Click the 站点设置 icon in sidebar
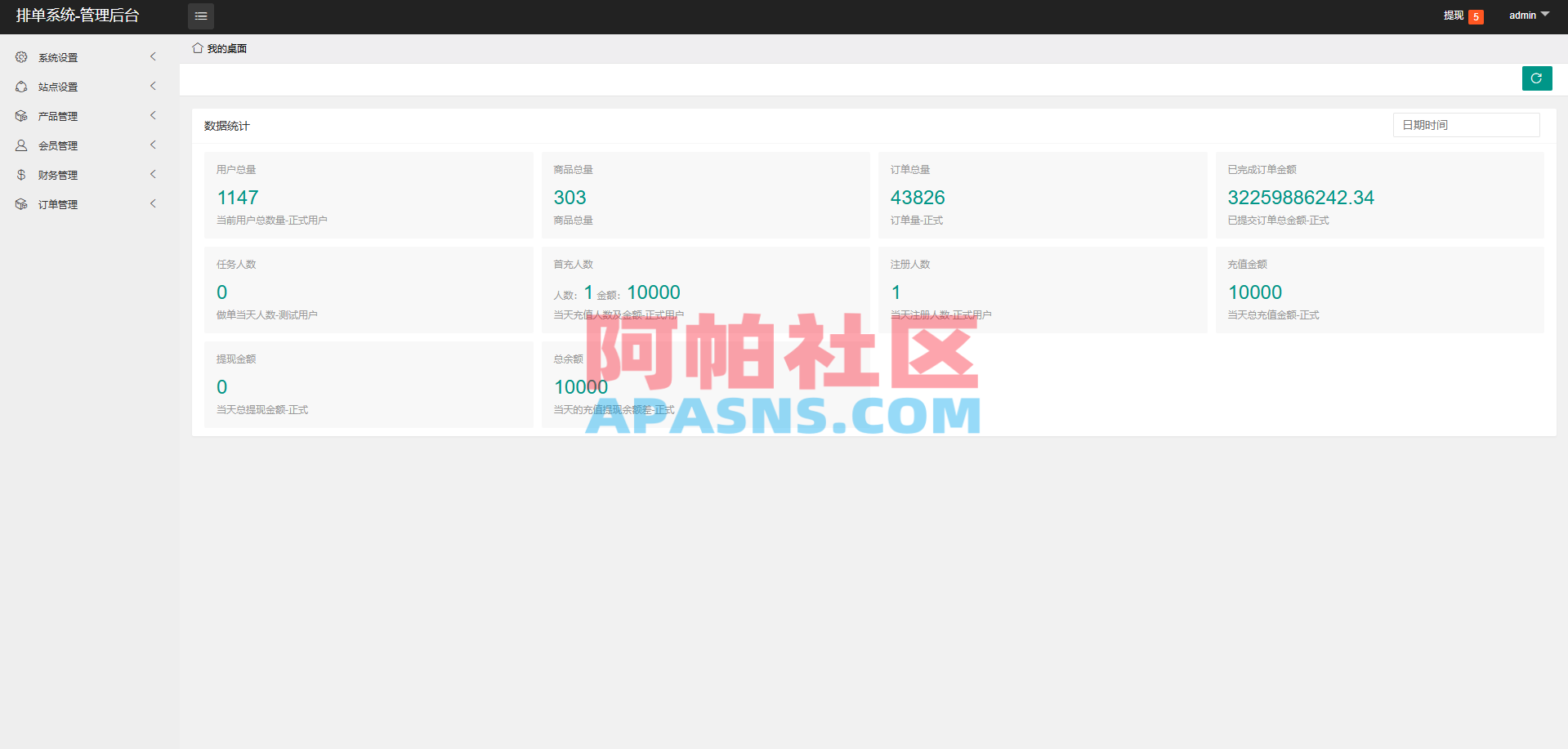Viewport: 1568px width, 749px height. pyautogui.click(x=20, y=86)
